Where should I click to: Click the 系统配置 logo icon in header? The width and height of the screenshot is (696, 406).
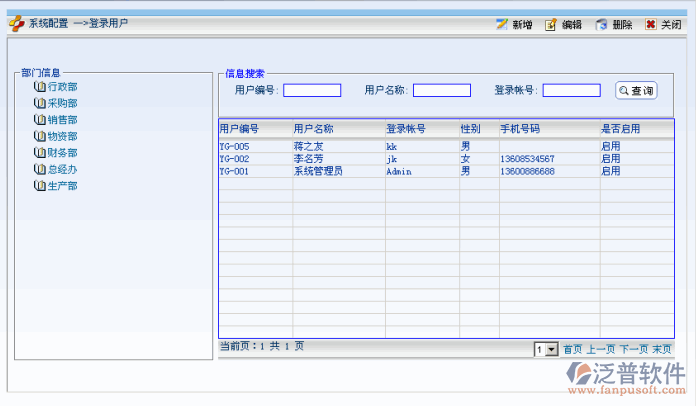tap(16, 23)
